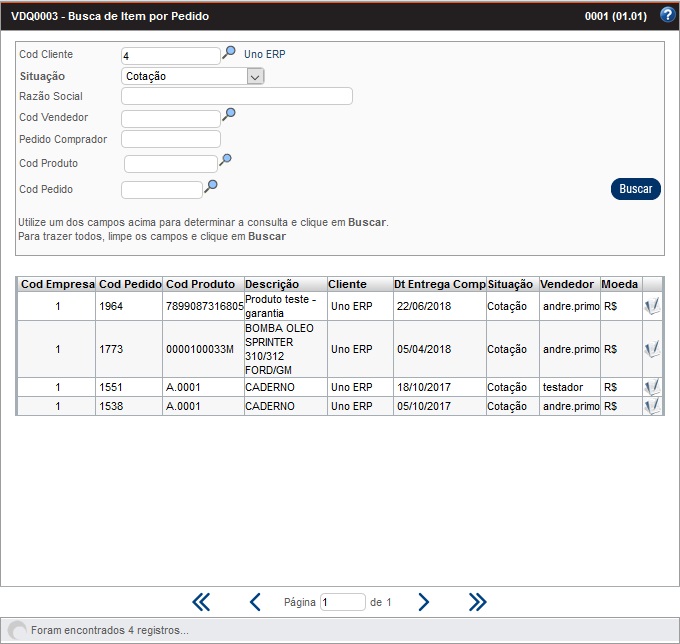Click the Dt Entrega Comp column header
The height and width of the screenshot is (644, 680).
pos(439,284)
